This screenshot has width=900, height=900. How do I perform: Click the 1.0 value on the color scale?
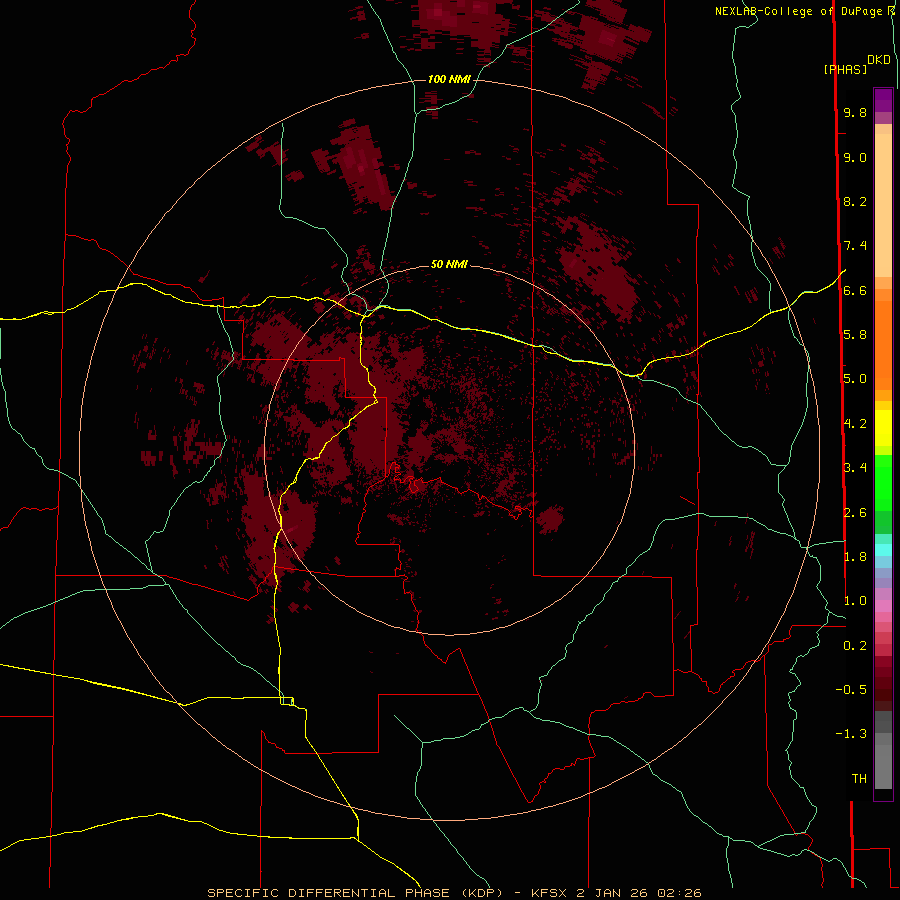855,601
